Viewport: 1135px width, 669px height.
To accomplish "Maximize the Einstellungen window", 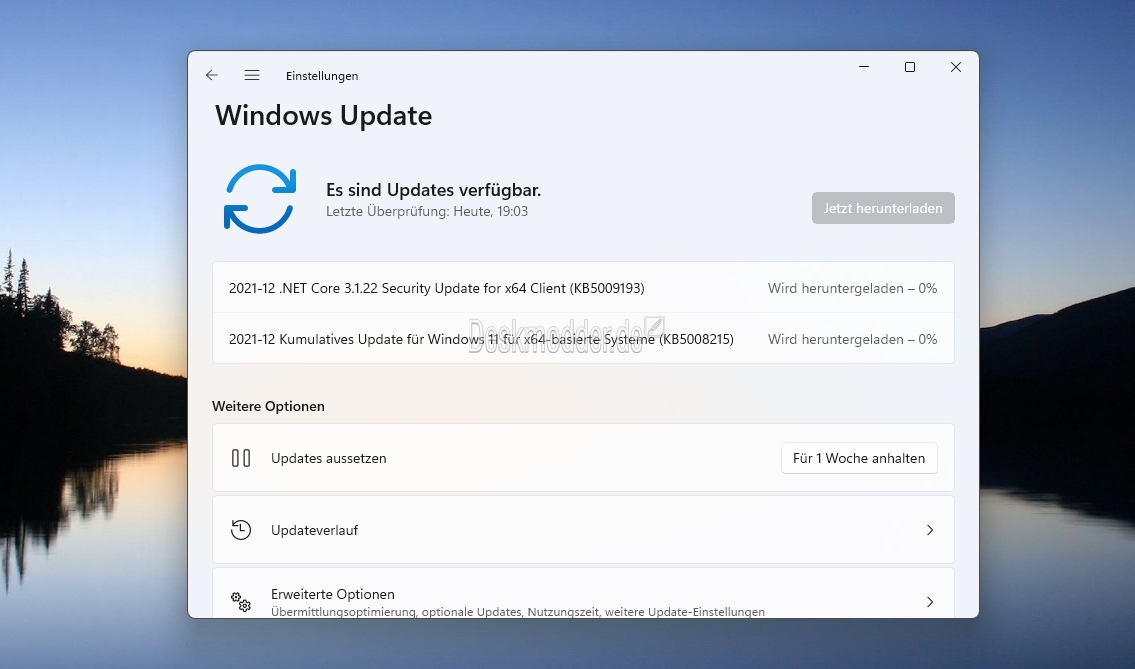I will tap(910, 67).
